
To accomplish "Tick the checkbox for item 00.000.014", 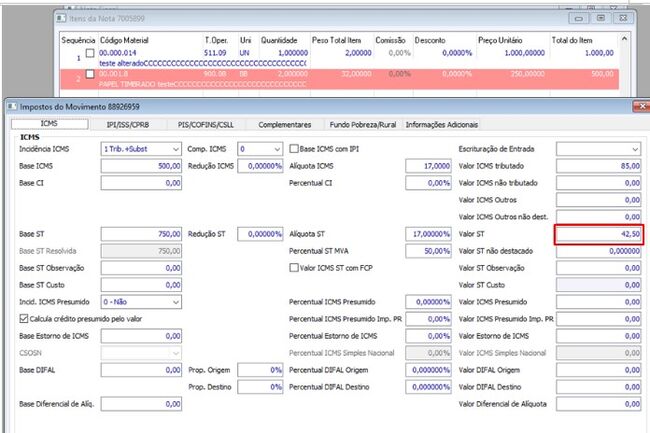I will point(90,53).
